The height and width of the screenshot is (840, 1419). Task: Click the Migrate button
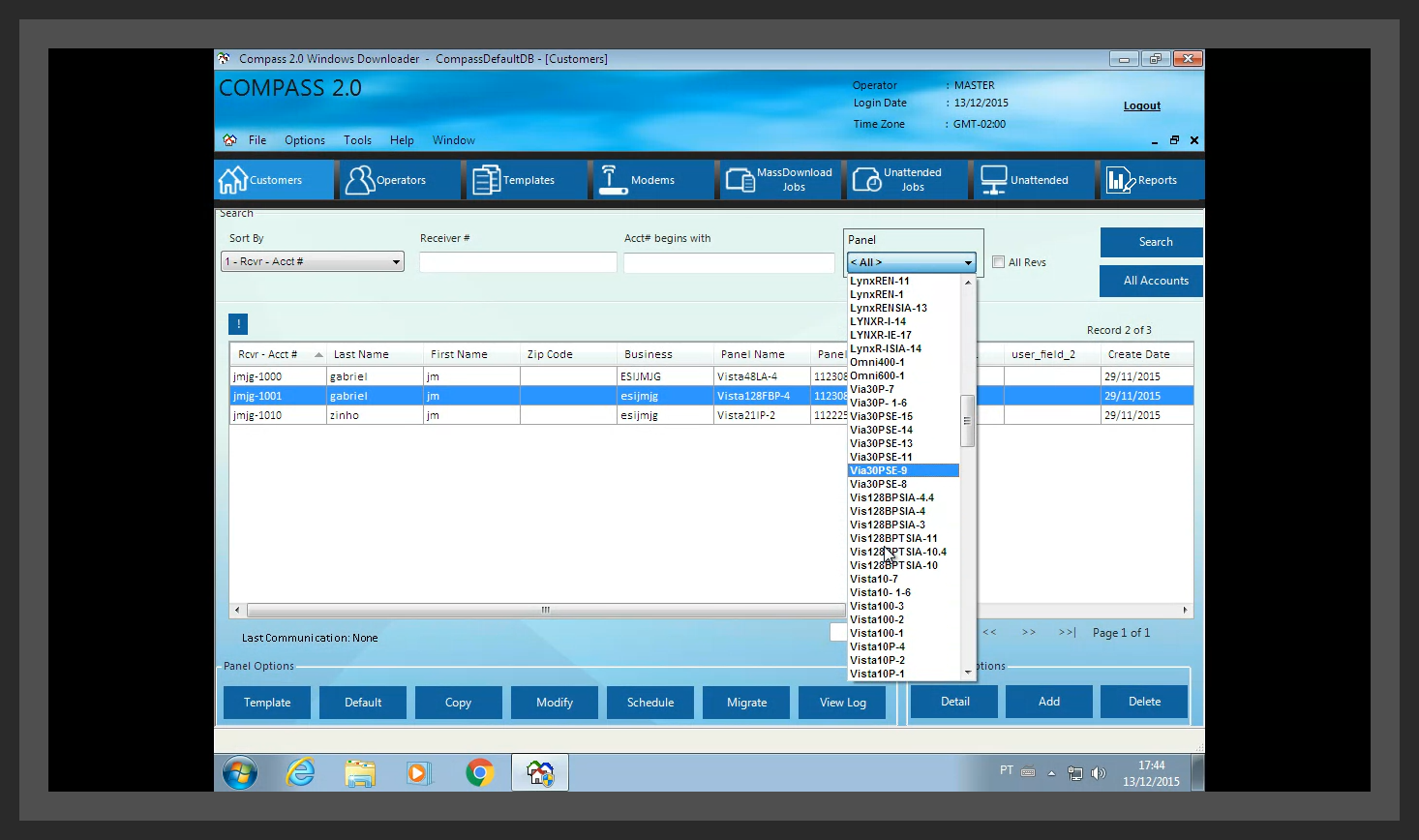(746, 703)
